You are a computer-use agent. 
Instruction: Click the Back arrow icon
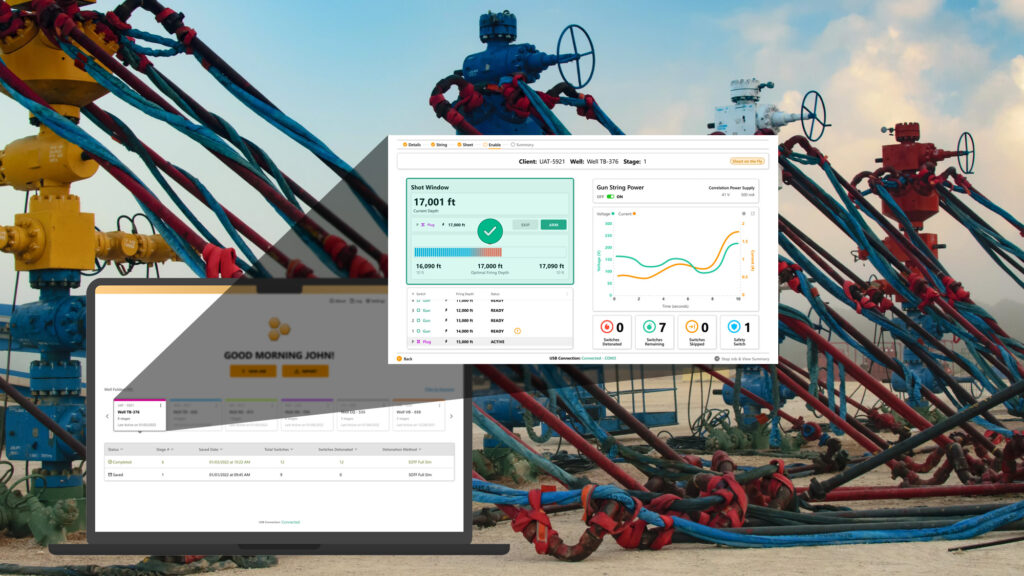coord(399,358)
